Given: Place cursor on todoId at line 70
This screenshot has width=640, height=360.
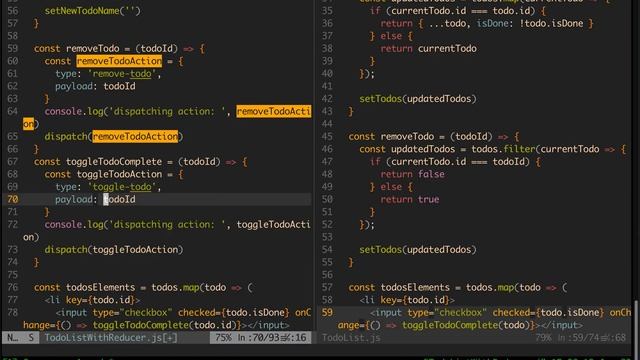Looking at the screenshot, I should (119, 200).
